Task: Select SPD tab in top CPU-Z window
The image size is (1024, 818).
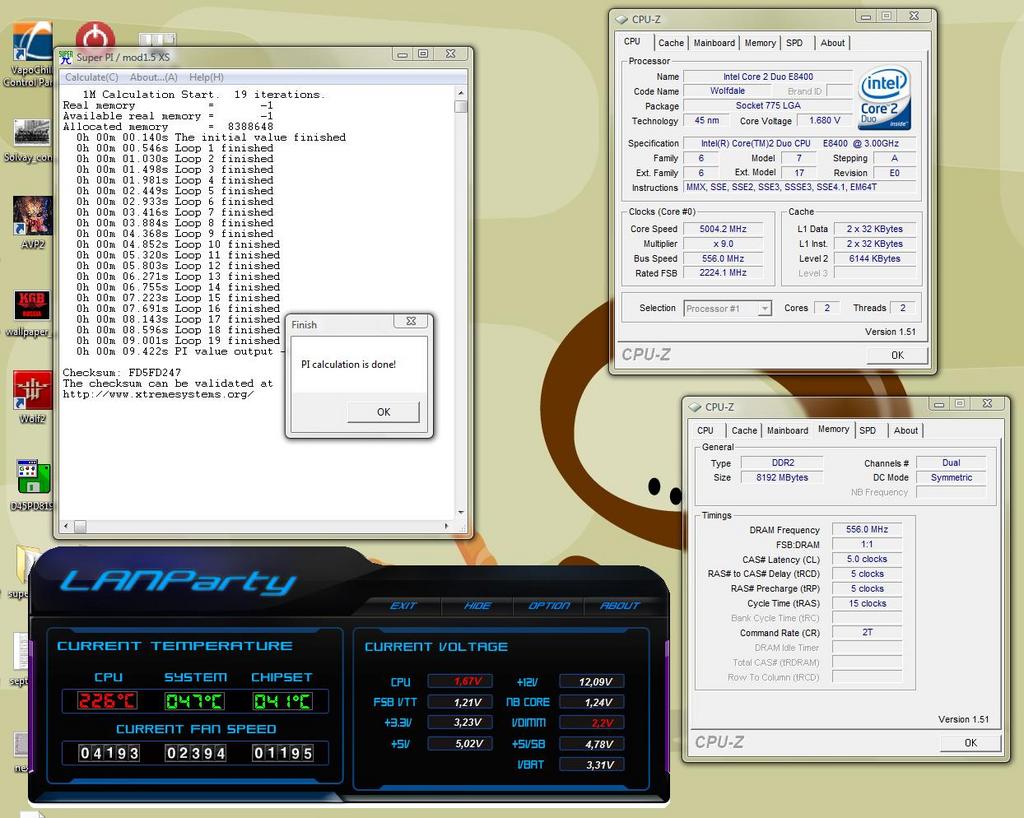Action: (x=794, y=43)
